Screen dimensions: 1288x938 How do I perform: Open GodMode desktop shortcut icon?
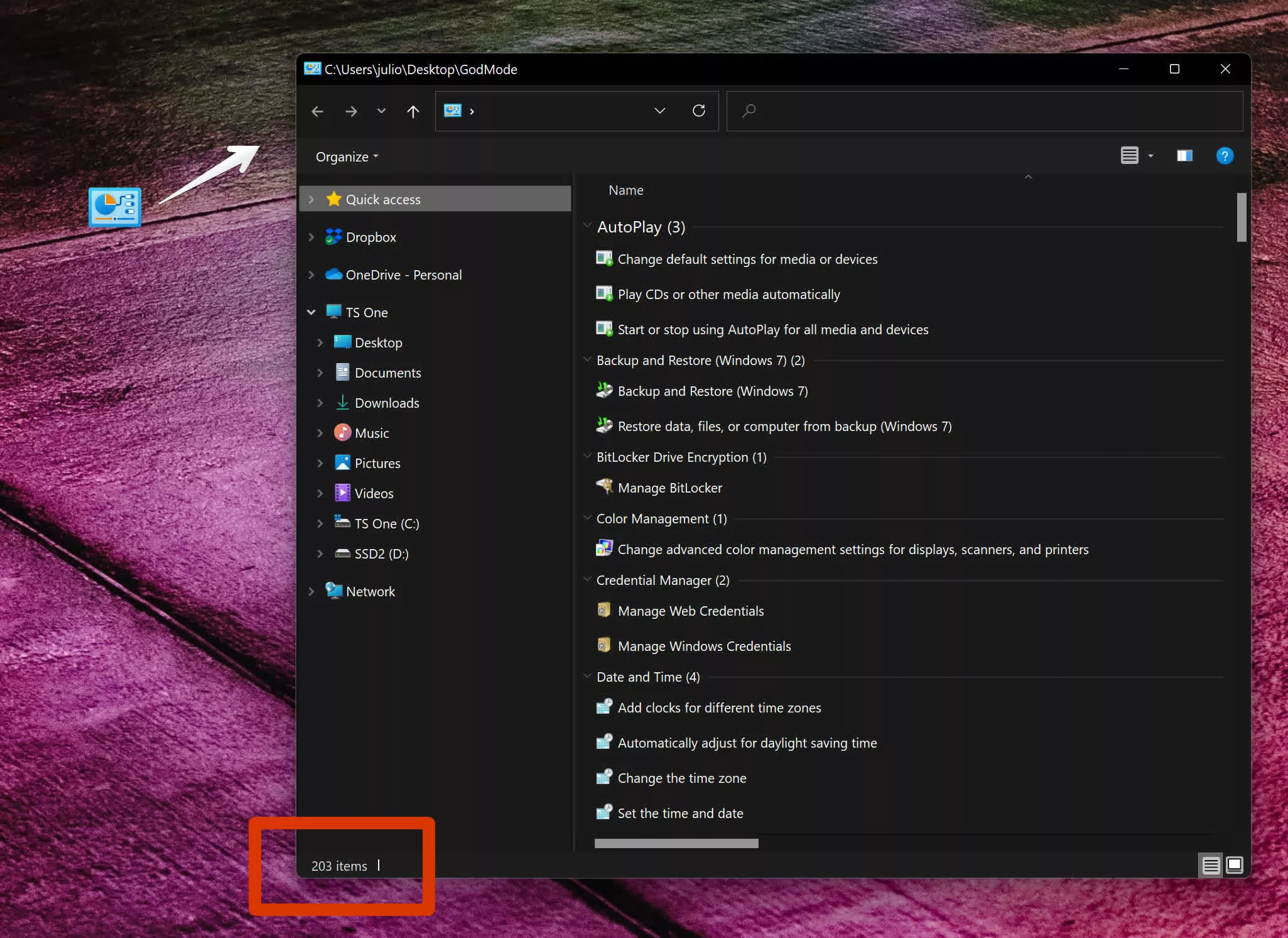click(x=115, y=207)
